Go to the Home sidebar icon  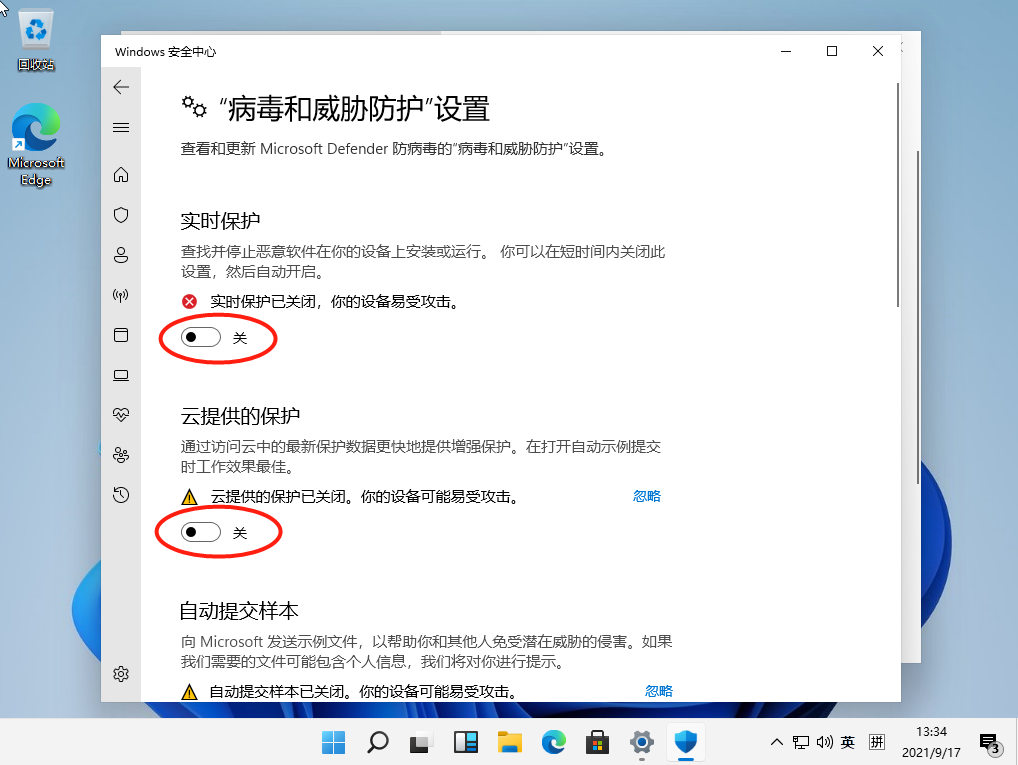pos(121,175)
